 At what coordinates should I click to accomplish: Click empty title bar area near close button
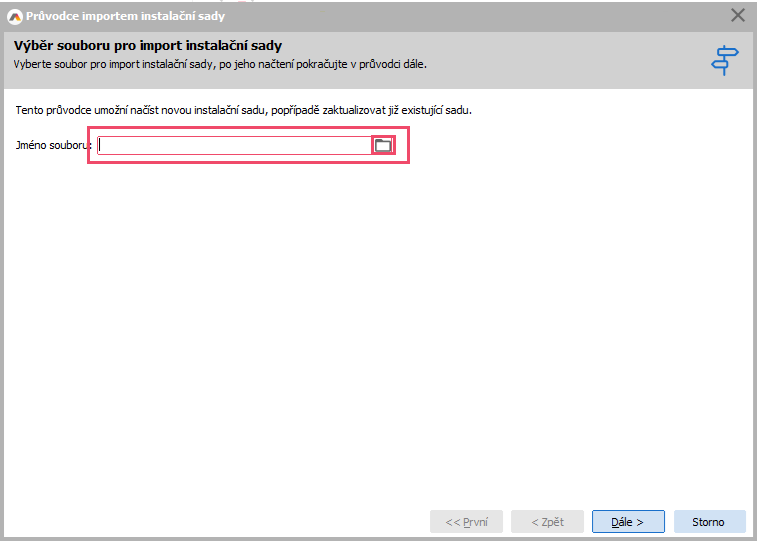pos(600,15)
